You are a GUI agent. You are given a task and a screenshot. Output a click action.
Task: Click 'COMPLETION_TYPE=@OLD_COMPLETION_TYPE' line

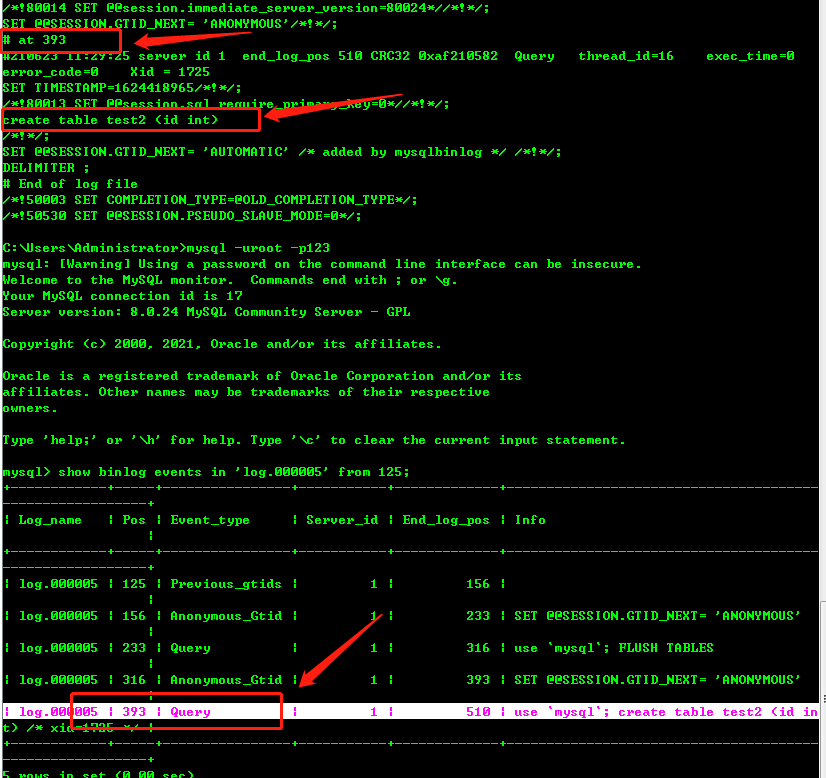(210, 200)
